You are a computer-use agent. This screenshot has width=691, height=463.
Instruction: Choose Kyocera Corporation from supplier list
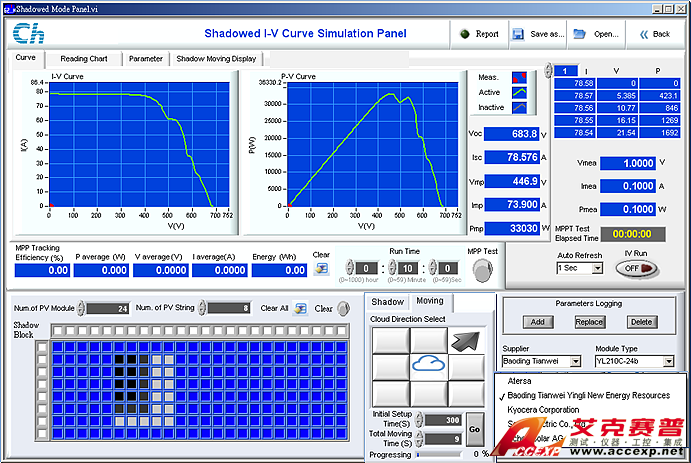tap(544, 409)
